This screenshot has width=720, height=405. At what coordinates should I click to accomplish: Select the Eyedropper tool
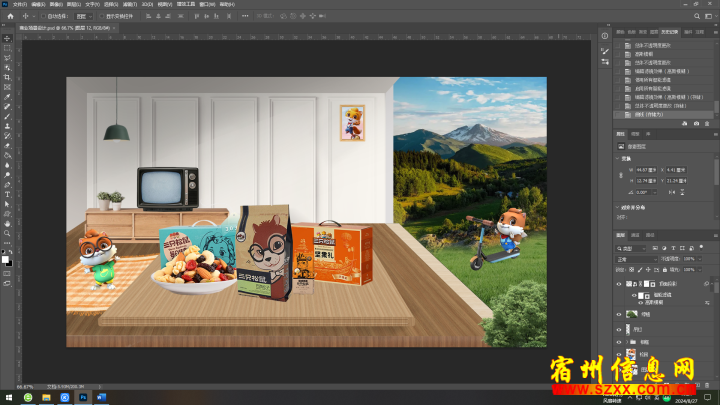[x=7, y=96]
